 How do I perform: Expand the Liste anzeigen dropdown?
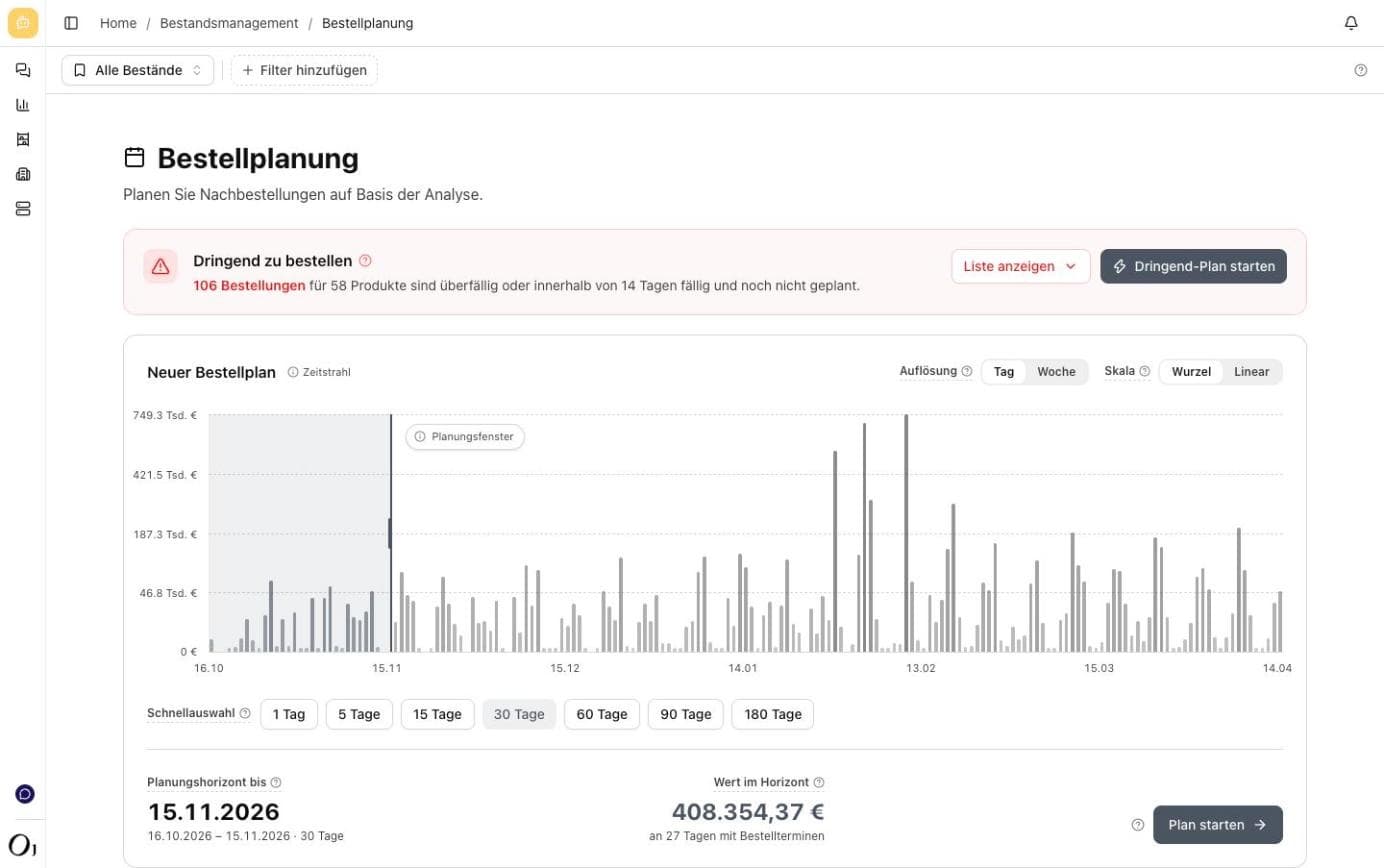point(1020,266)
